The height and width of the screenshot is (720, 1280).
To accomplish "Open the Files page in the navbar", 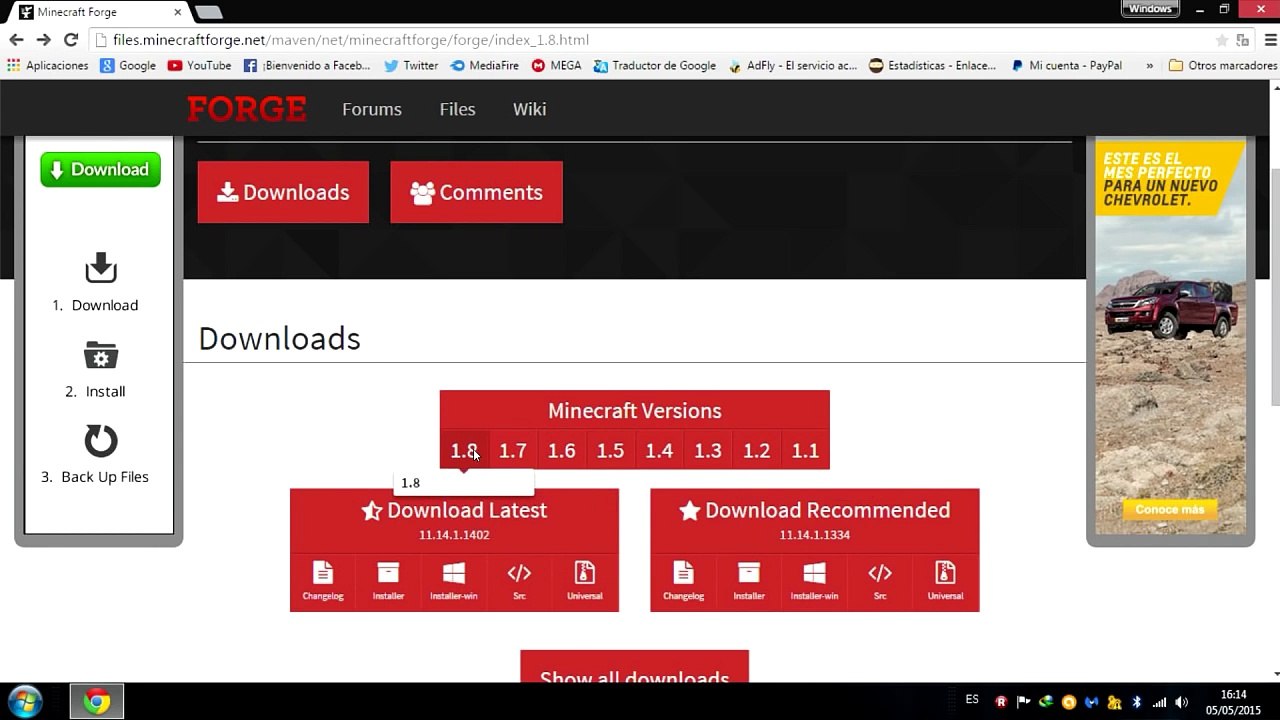I will pos(457,109).
